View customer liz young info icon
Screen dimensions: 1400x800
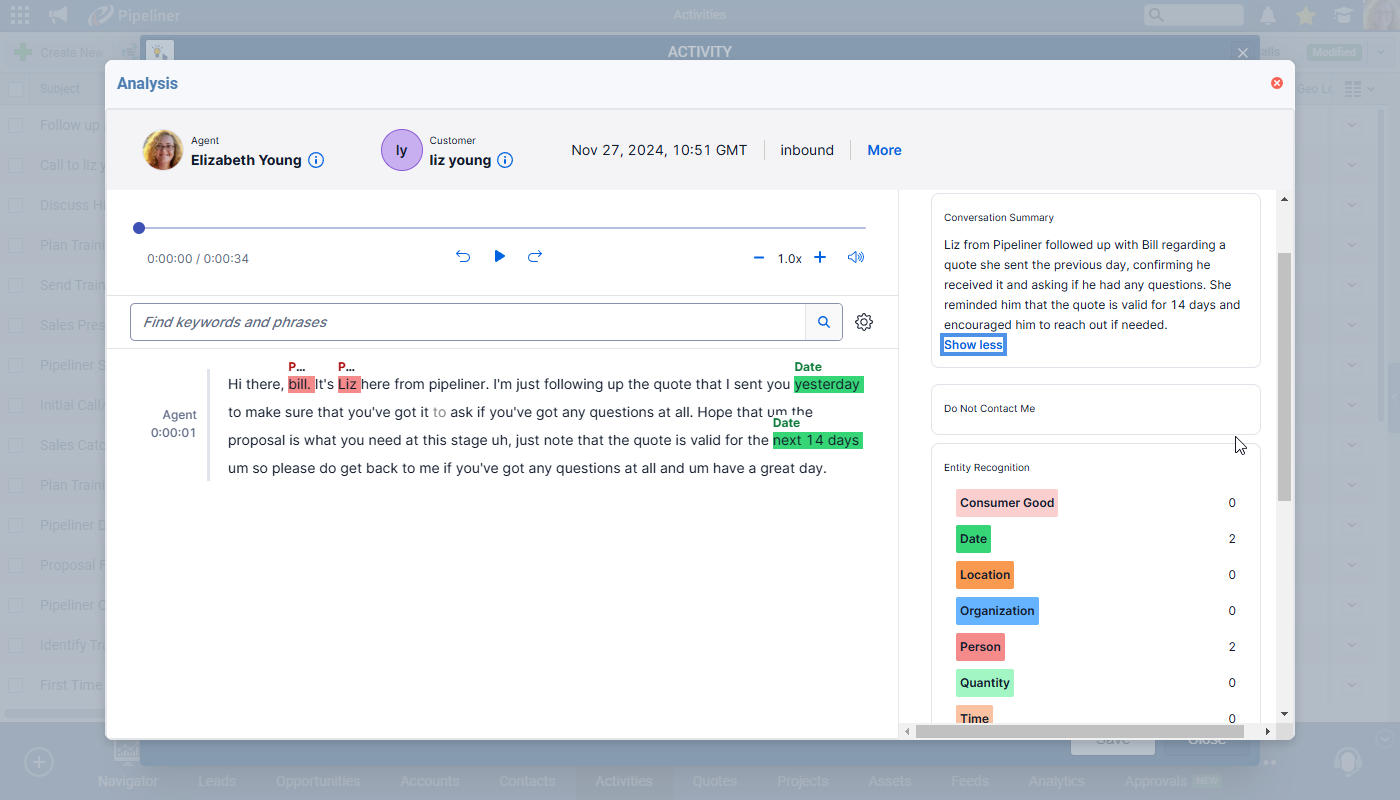(505, 160)
